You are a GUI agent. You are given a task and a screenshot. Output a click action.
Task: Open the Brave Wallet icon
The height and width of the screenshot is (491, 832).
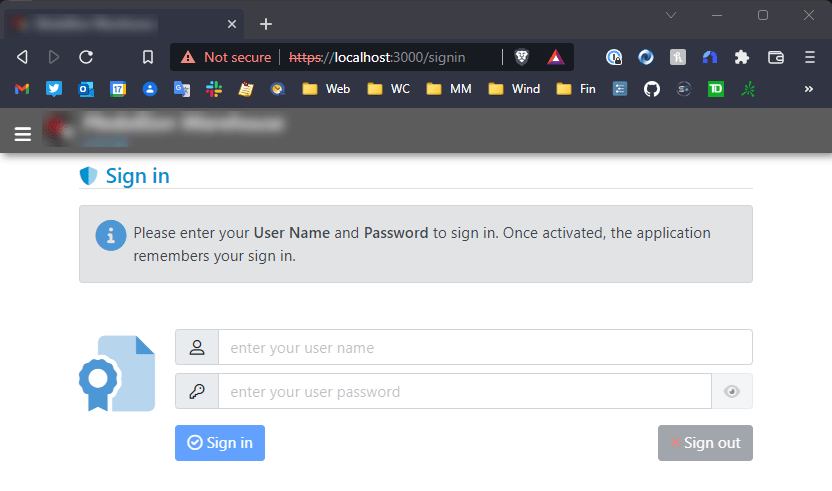[776, 57]
